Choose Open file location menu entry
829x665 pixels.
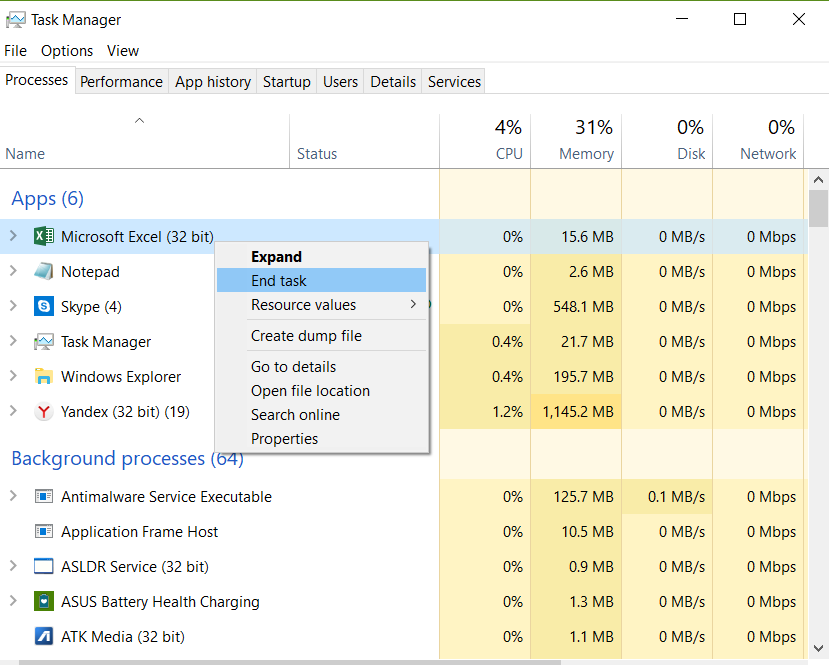click(x=321, y=390)
